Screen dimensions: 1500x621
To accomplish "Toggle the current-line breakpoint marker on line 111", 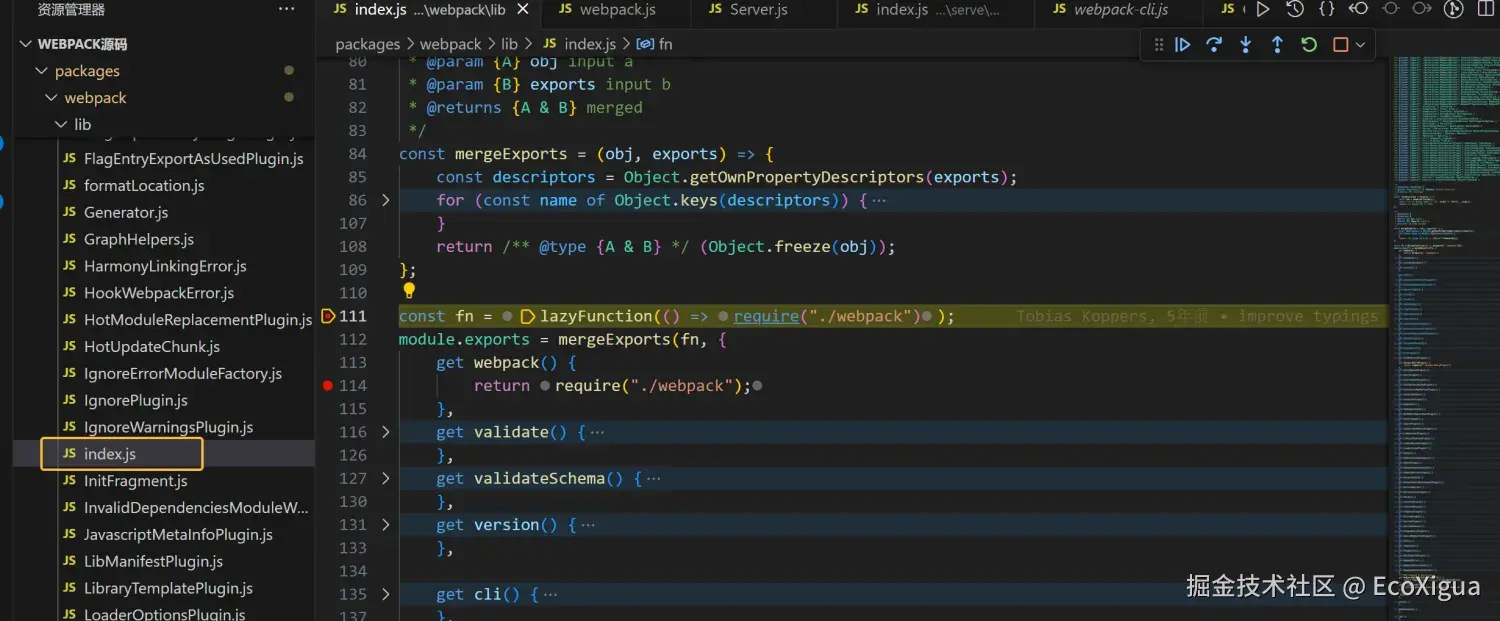I will (327, 316).
